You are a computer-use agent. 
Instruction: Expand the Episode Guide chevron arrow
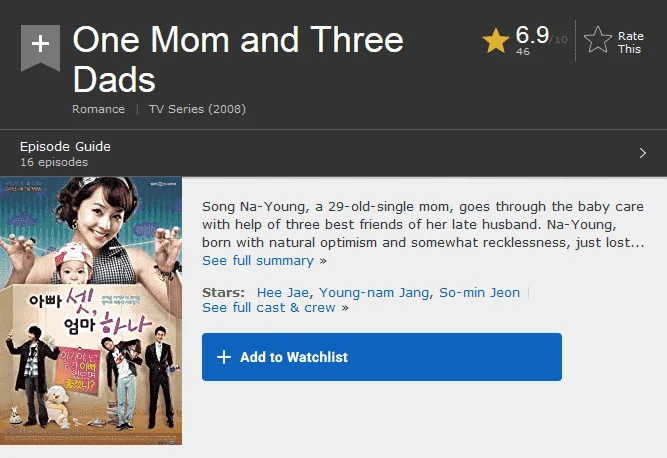pyautogui.click(x=642, y=153)
